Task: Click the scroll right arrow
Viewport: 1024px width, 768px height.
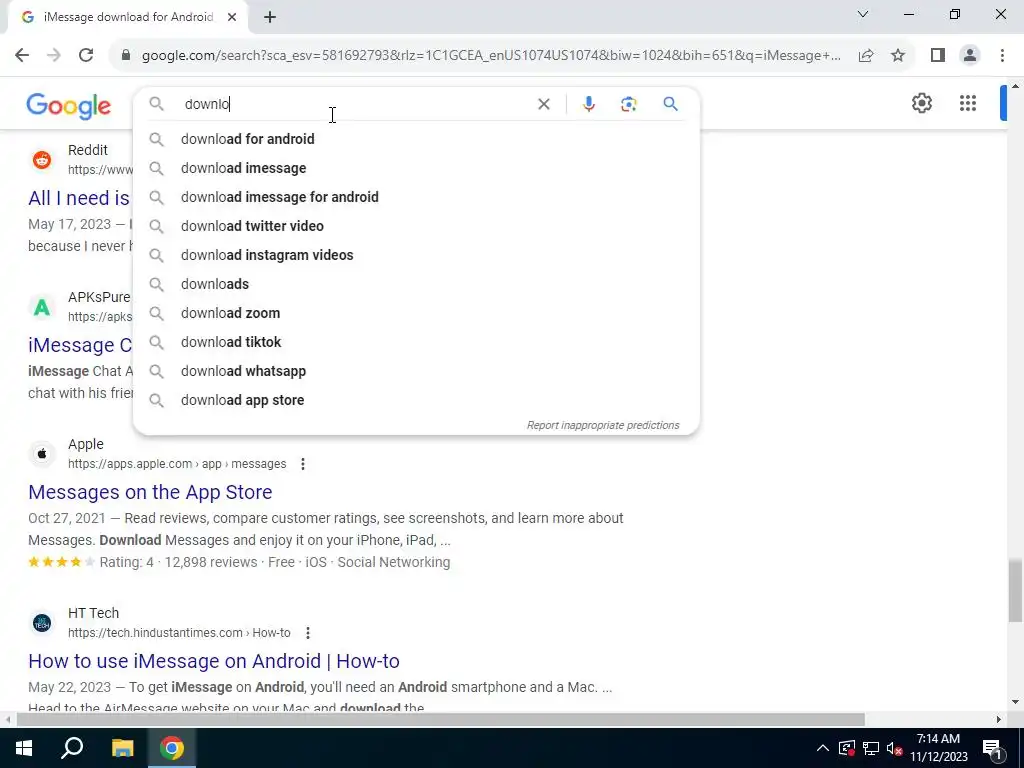Action: (x=999, y=720)
